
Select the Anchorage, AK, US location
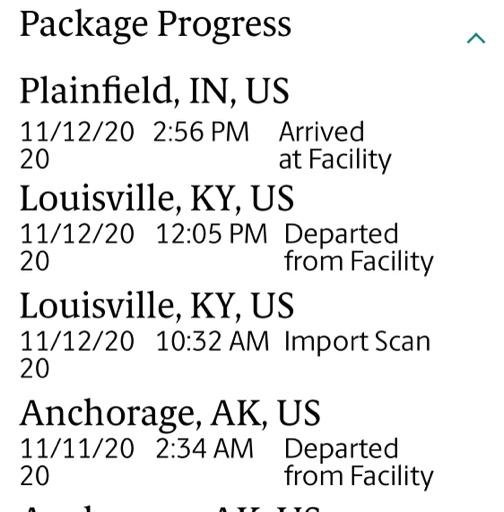coord(170,414)
